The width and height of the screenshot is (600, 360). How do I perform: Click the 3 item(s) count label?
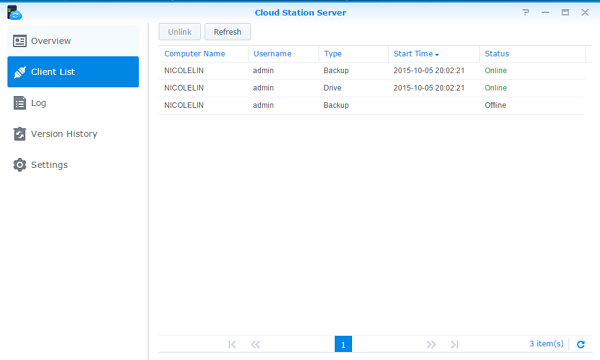[546, 344]
